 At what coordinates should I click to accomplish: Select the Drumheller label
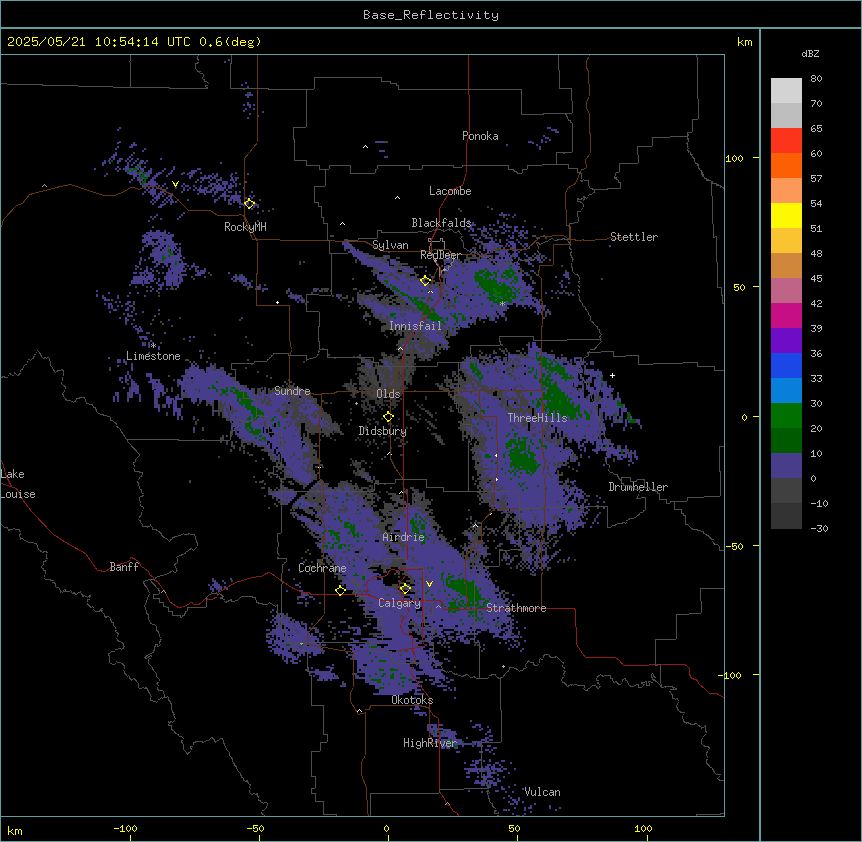point(638,487)
